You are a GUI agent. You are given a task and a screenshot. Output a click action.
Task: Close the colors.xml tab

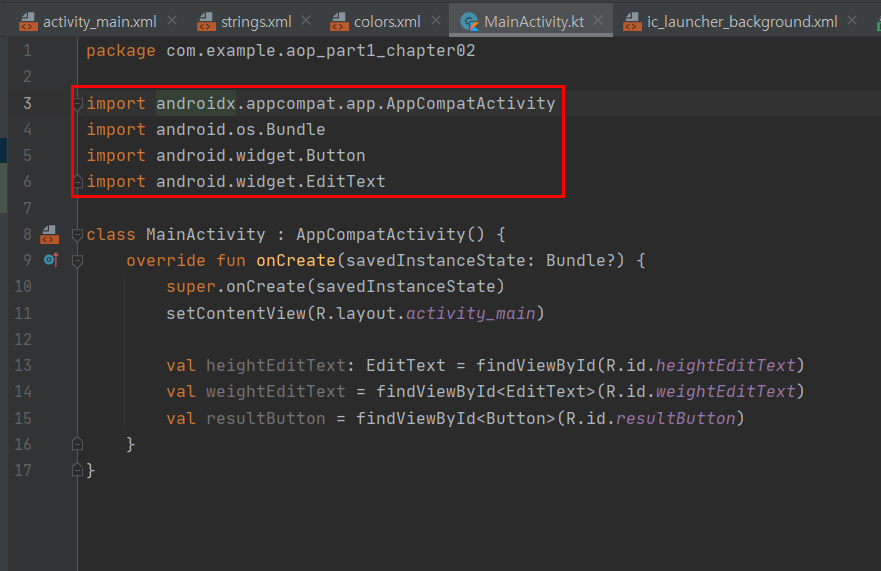point(436,21)
